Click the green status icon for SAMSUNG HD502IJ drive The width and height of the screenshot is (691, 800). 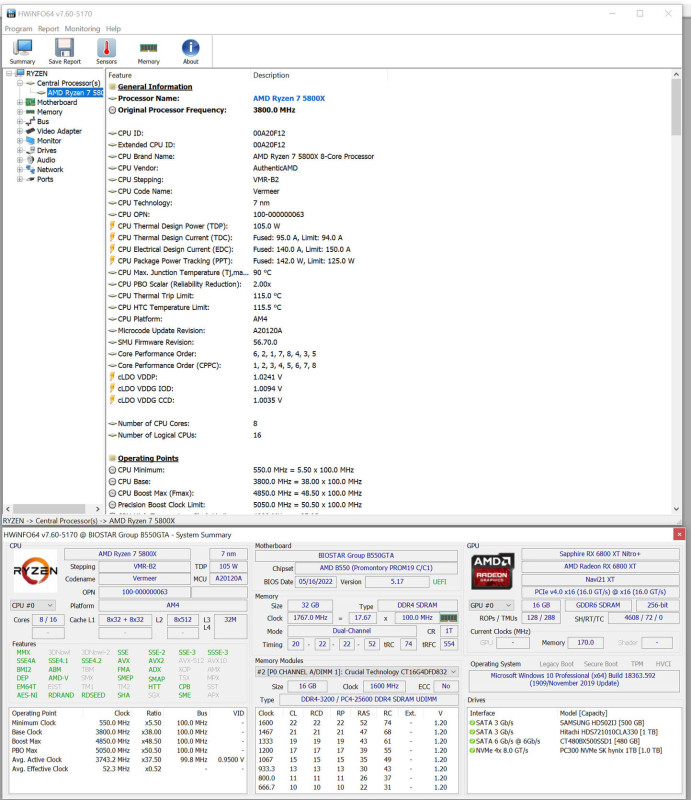click(x=472, y=722)
